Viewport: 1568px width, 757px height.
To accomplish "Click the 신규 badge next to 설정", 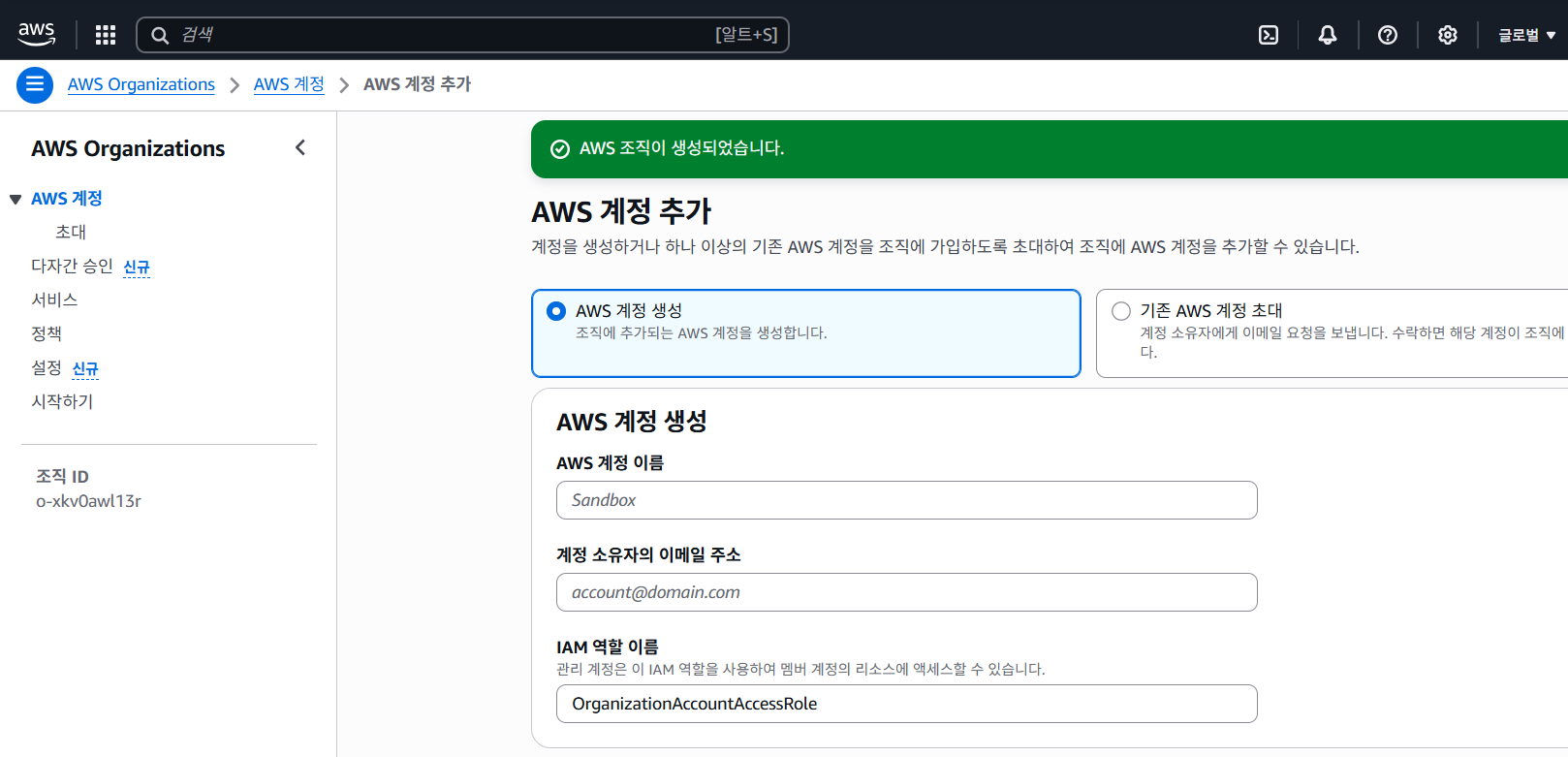I will coord(85,369).
